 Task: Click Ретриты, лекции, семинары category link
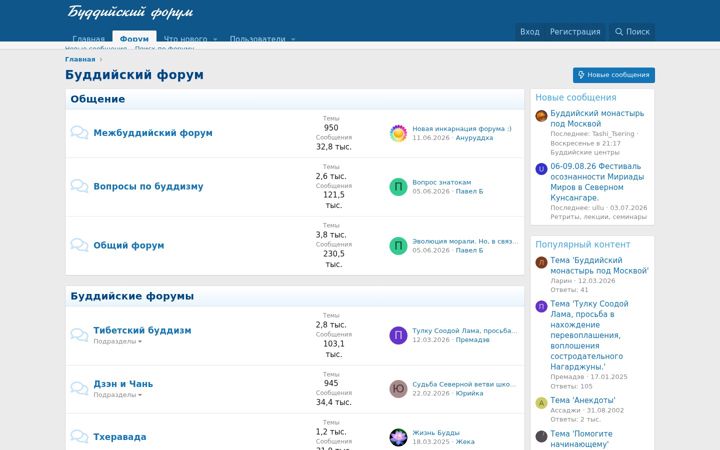point(598,217)
